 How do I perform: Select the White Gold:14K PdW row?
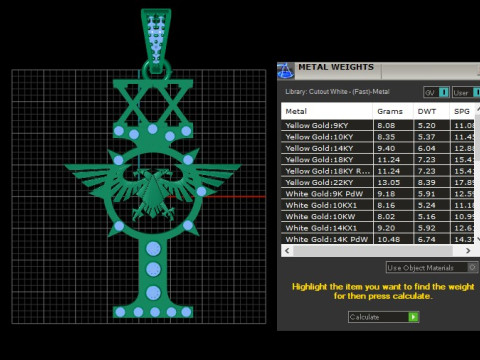[x=378, y=239]
